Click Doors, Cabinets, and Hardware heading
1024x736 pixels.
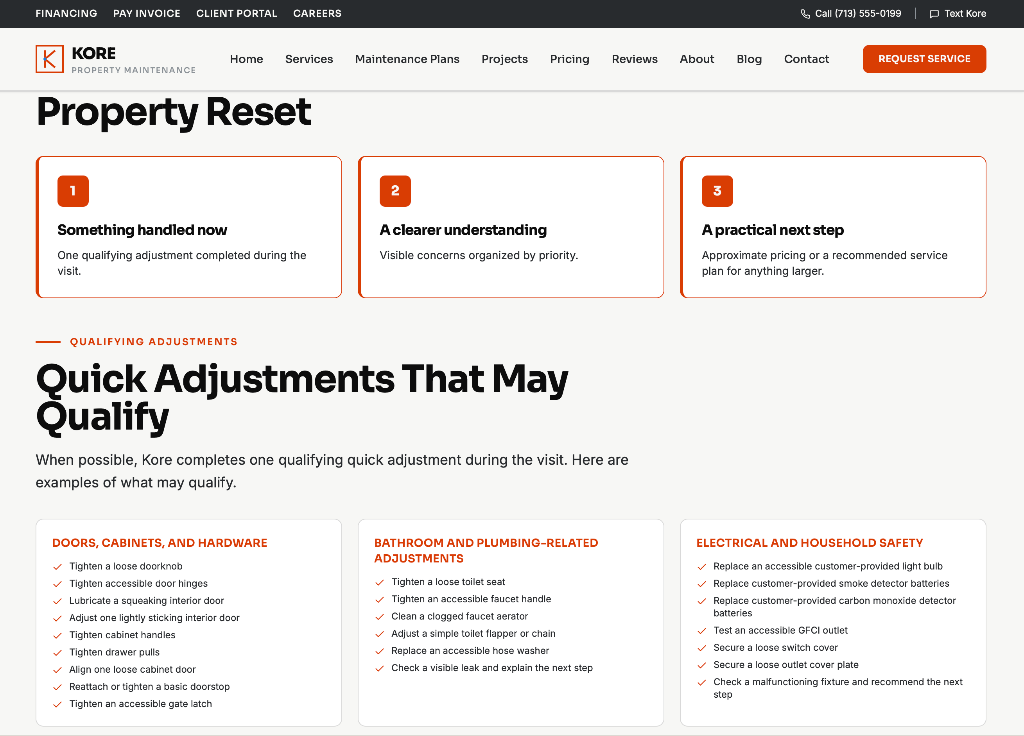click(160, 543)
